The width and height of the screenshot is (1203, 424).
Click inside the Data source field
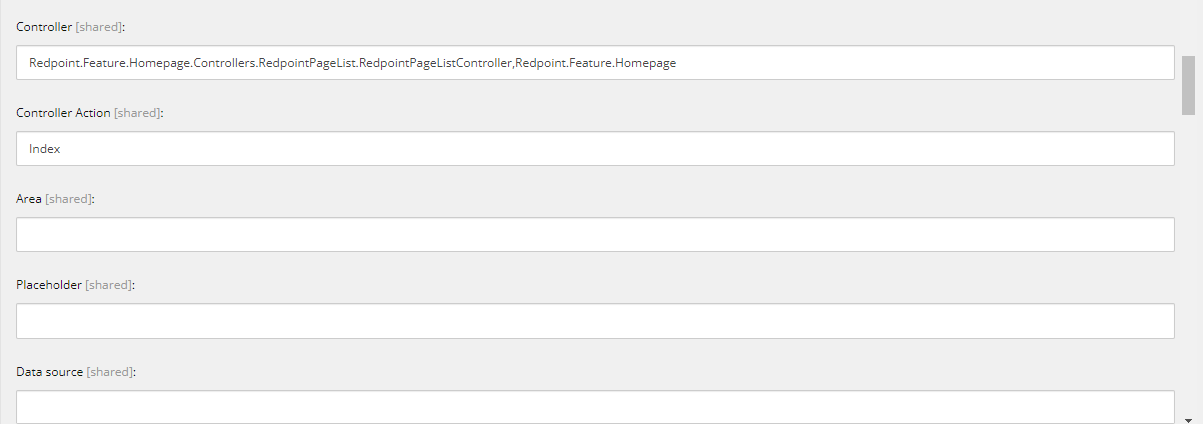point(595,405)
